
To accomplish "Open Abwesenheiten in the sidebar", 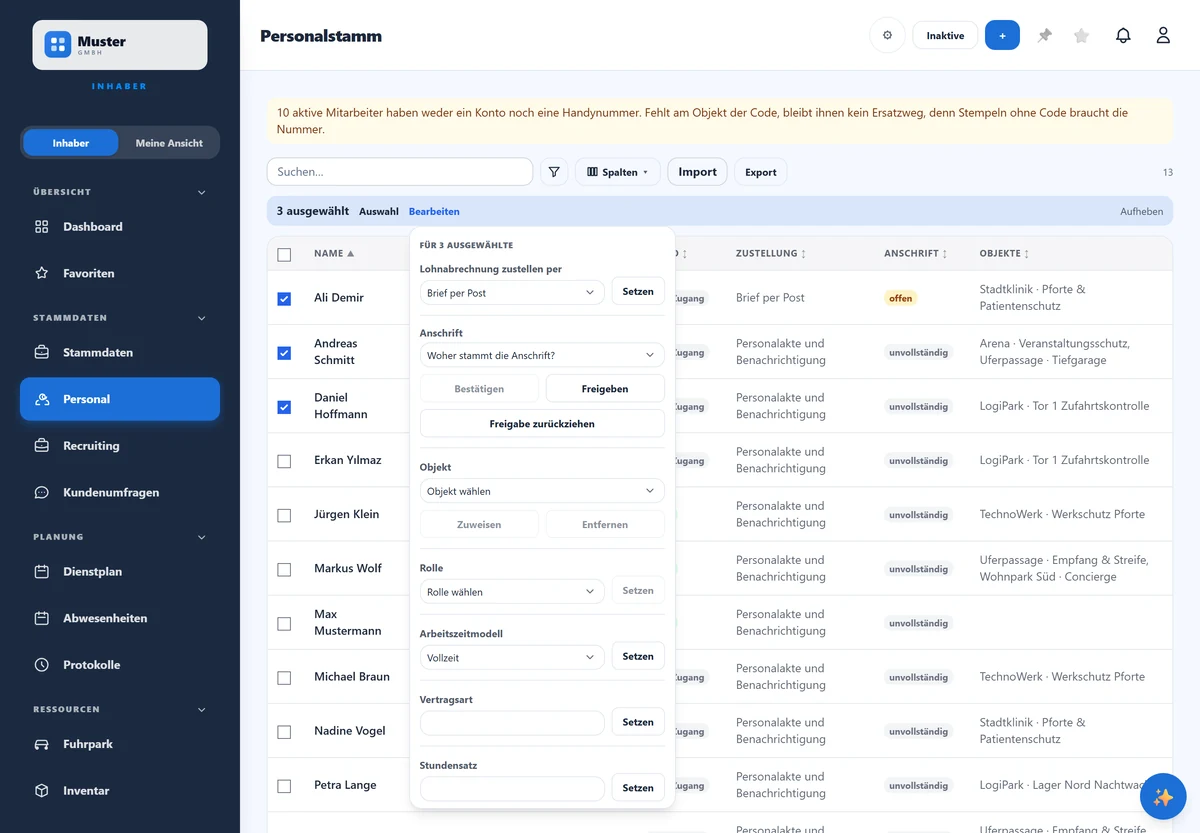I will click(120, 618).
